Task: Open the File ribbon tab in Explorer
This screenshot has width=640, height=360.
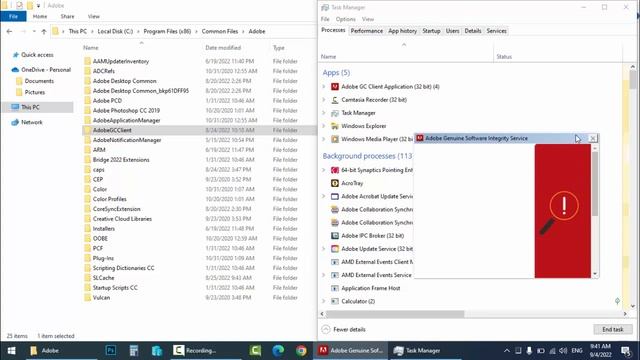Action: coord(13,16)
